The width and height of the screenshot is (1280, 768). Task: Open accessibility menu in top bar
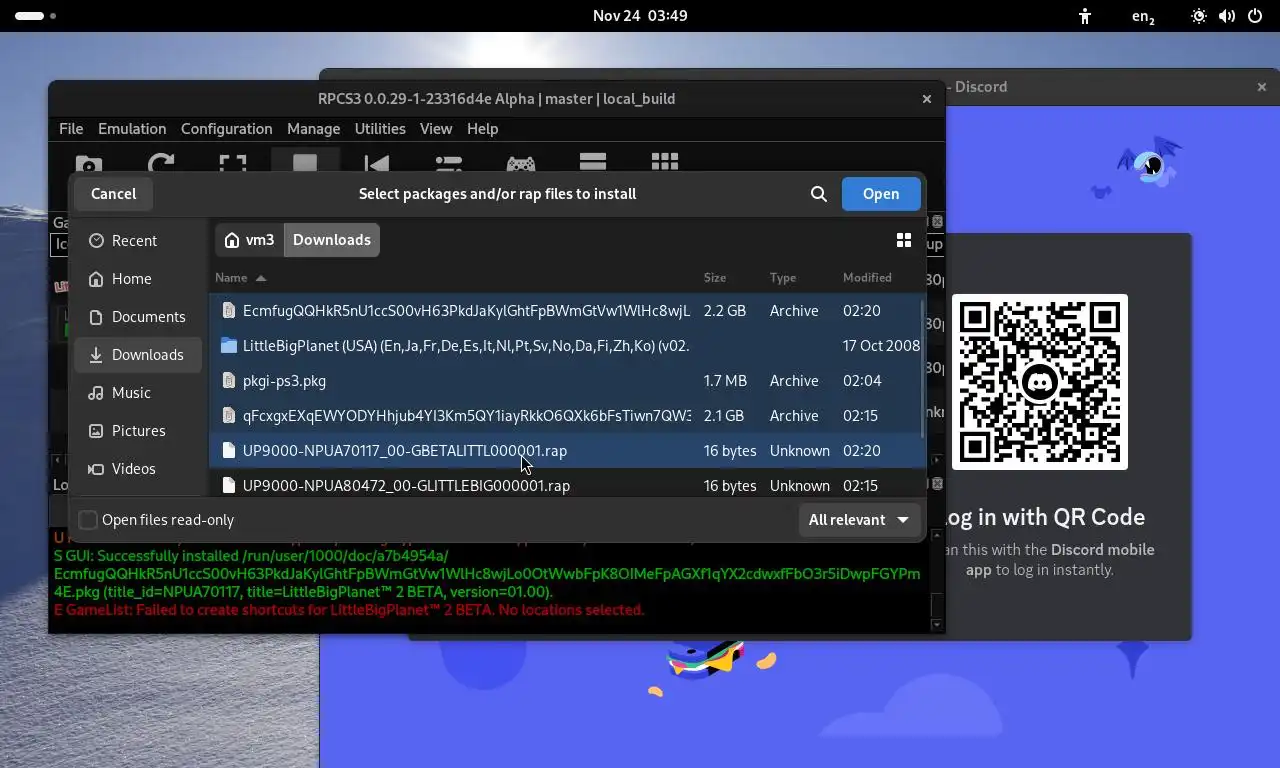tap(1085, 16)
